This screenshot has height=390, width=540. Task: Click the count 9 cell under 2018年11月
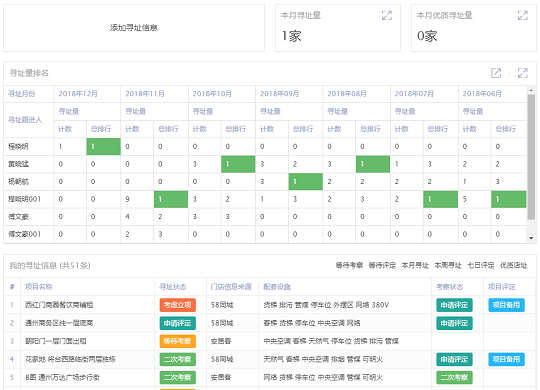tap(137, 199)
